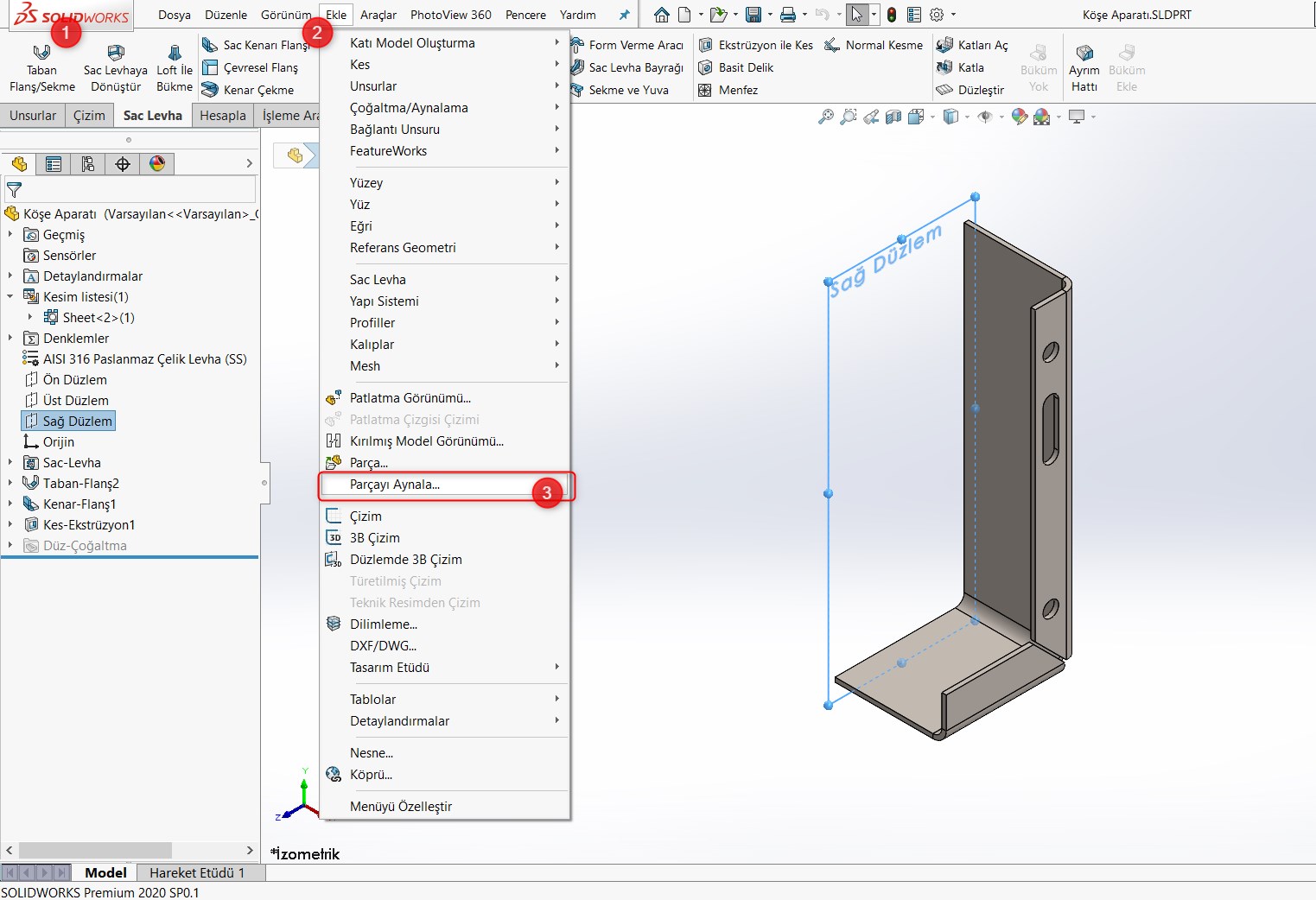Image resolution: width=1316 pixels, height=900 pixels.
Task: Open the Pencere menu
Action: (x=525, y=15)
